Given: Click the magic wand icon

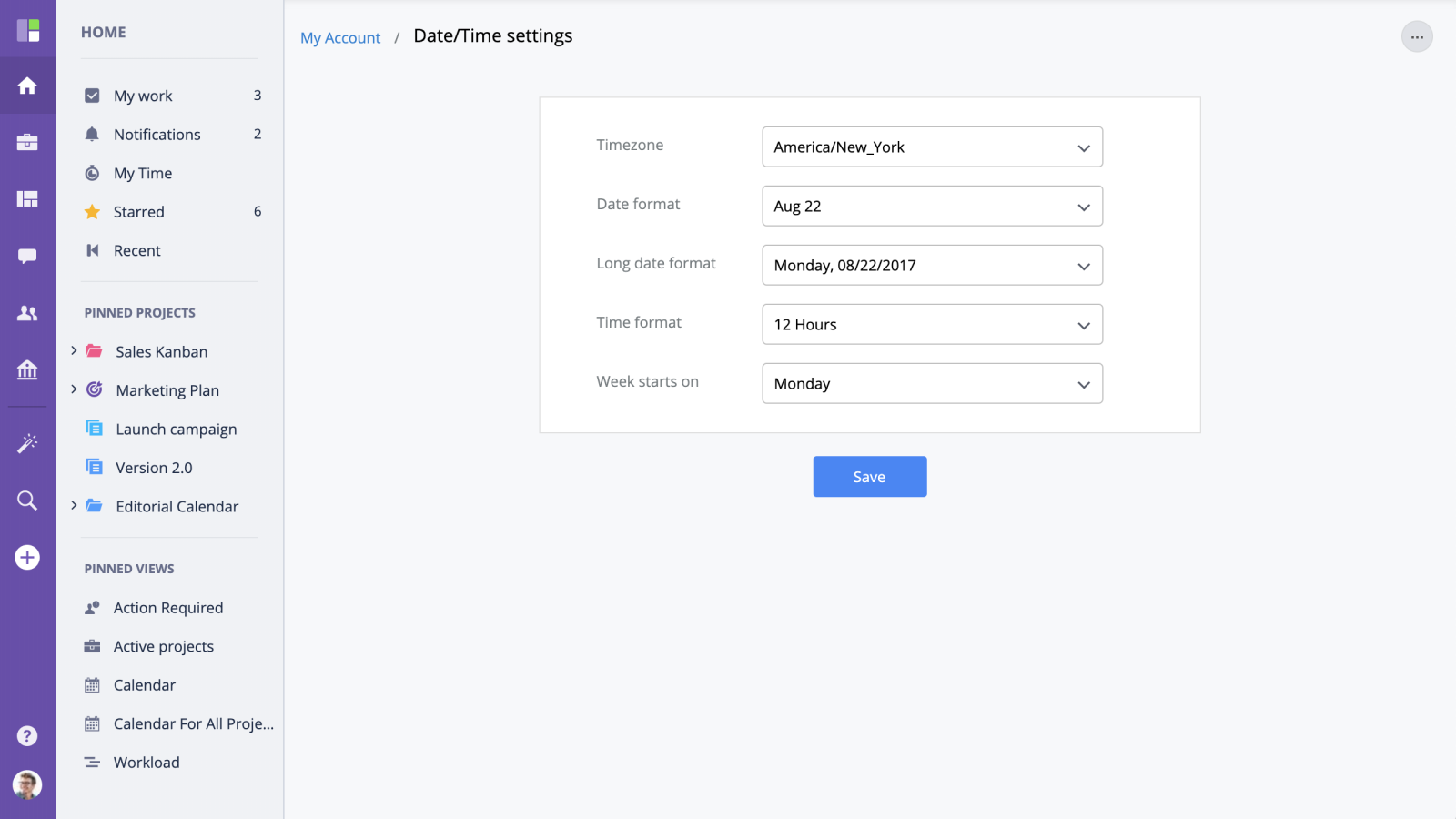Looking at the screenshot, I should coord(27,443).
